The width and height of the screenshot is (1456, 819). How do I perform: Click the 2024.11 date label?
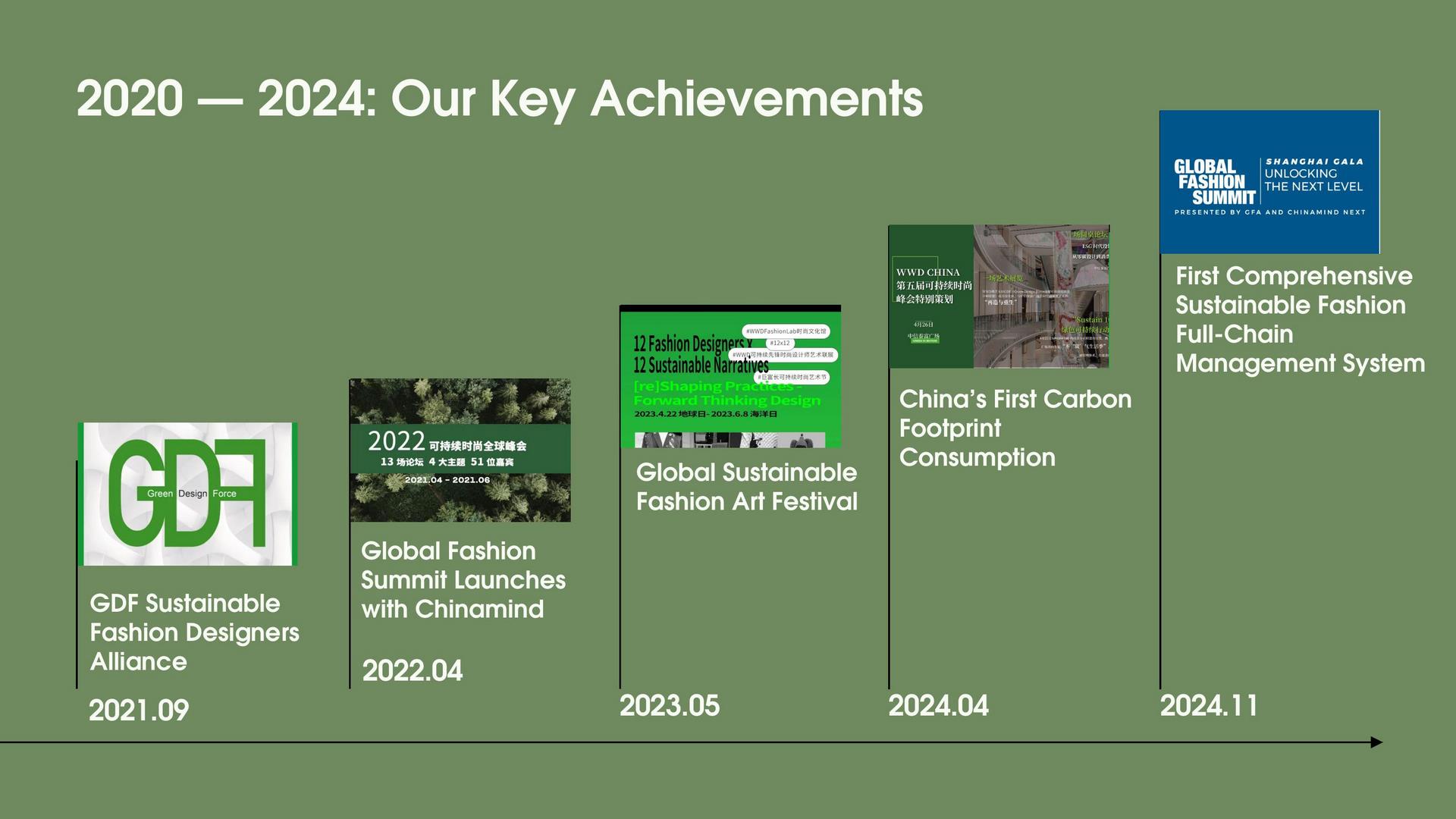click(x=1209, y=706)
